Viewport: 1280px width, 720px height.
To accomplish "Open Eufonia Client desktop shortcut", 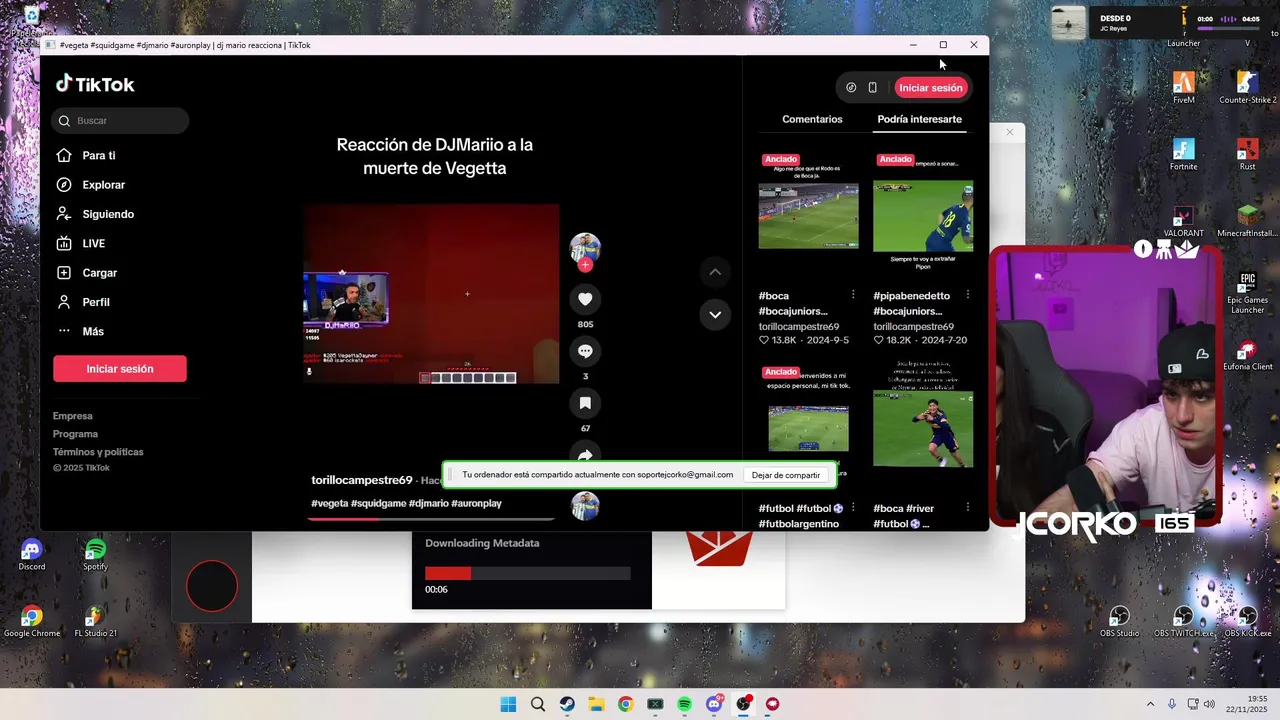I will coord(1247,356).
